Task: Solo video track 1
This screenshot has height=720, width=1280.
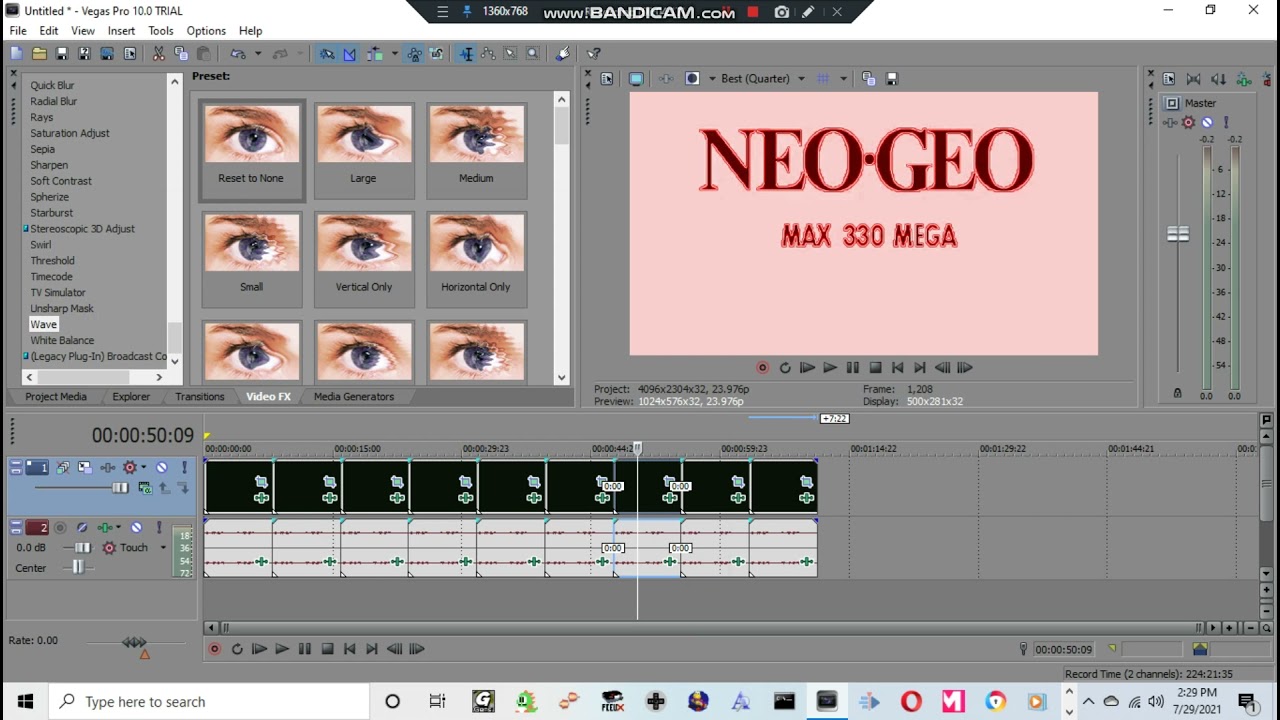Action: (183, 468)
